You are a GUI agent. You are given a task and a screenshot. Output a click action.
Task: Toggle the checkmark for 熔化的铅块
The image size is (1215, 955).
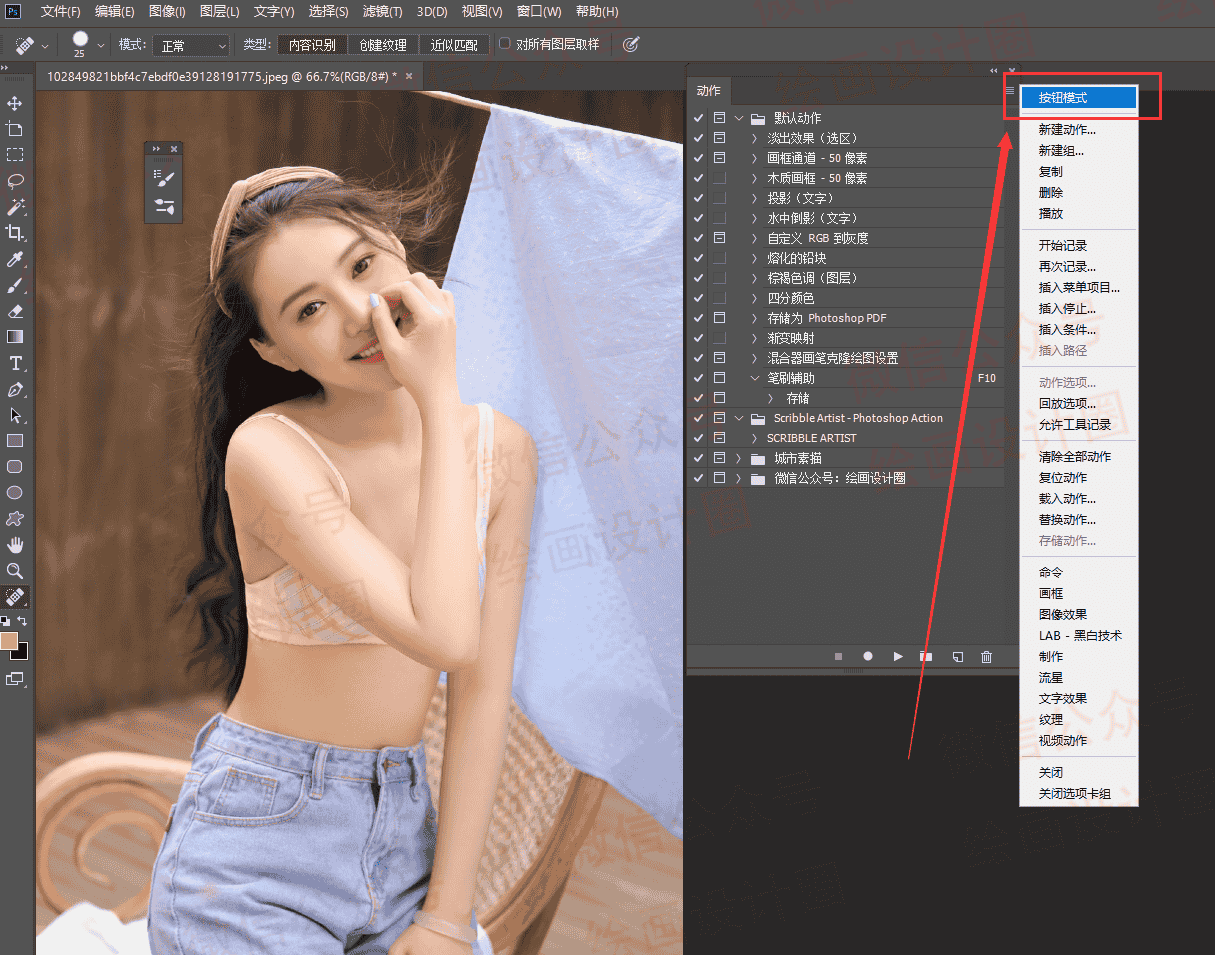point(699,258)
